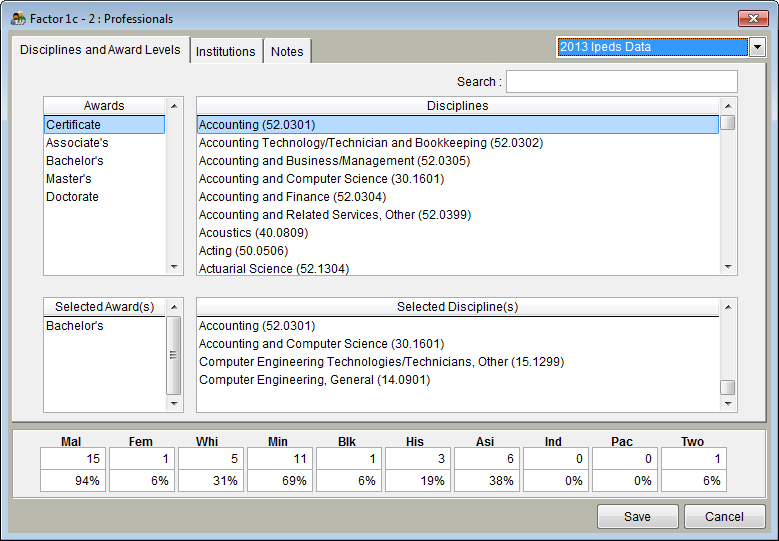
Task: Select Accounting (52.0301) in the Disciplines list
Action: tap(458, 125)
